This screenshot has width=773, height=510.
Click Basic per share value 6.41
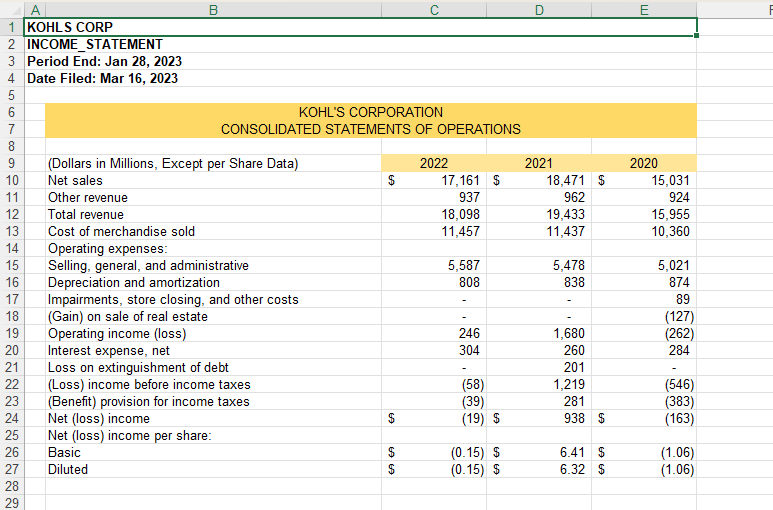click(x=572, y=452)
